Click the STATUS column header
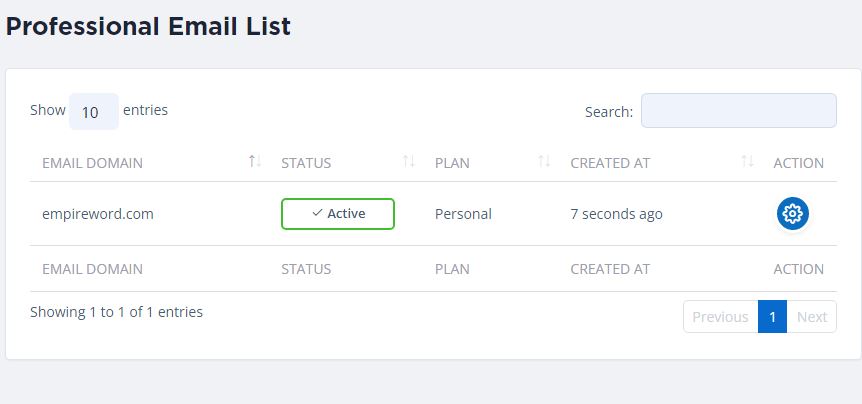The image size is (862, 404). 306,163
